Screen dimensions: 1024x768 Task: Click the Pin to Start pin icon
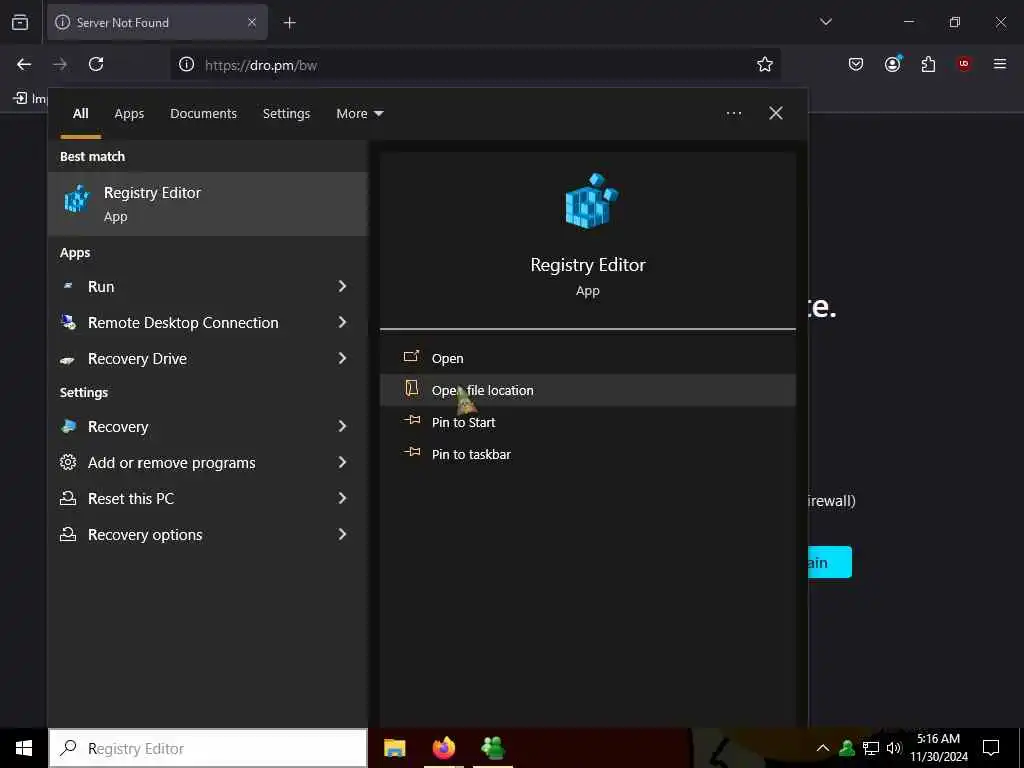[412, 421]
